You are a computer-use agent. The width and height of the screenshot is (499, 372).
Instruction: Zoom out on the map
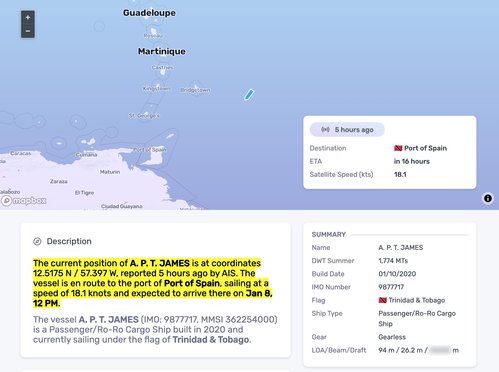(x=28, y=31)
